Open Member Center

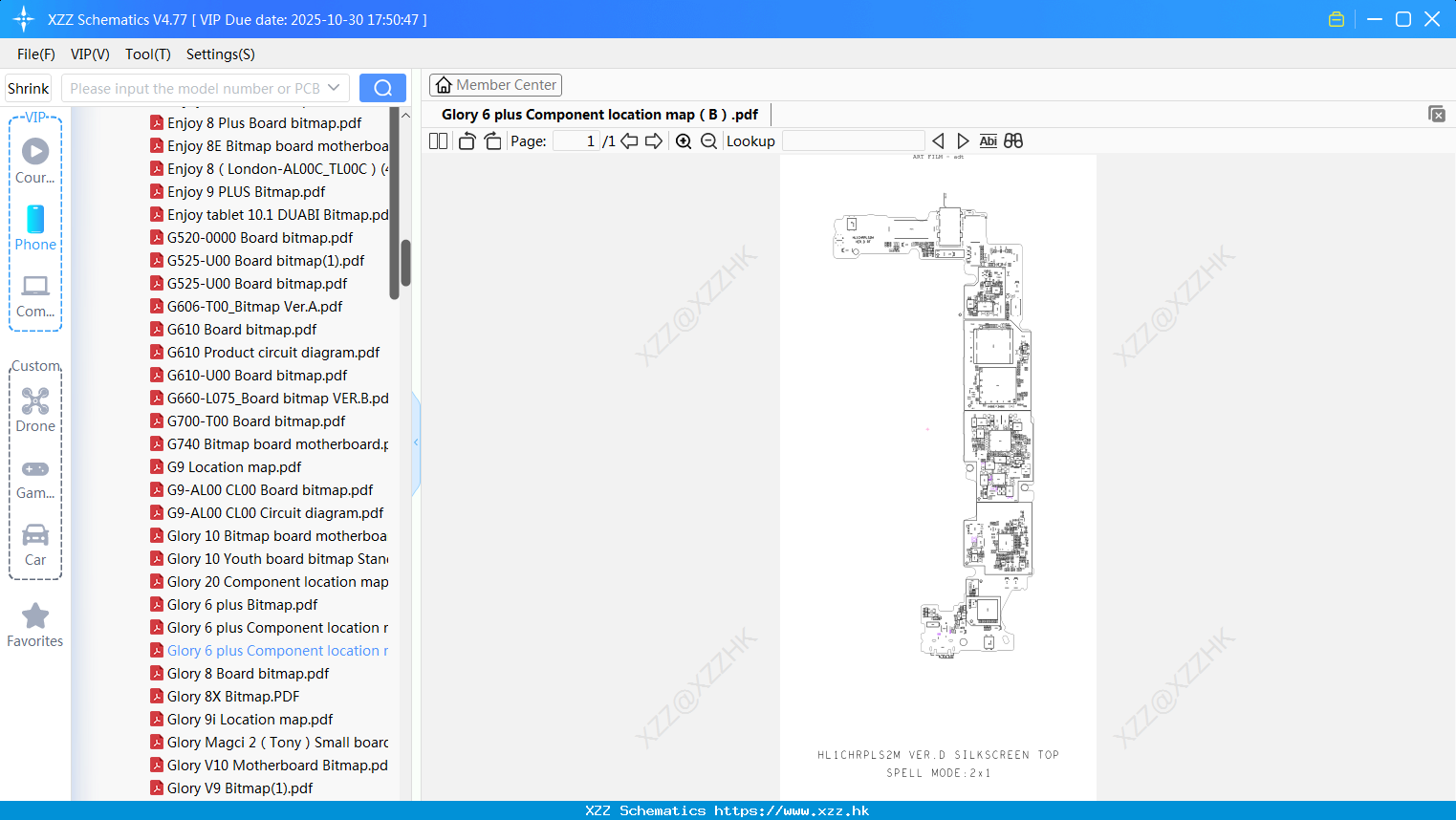pos(495,85)
